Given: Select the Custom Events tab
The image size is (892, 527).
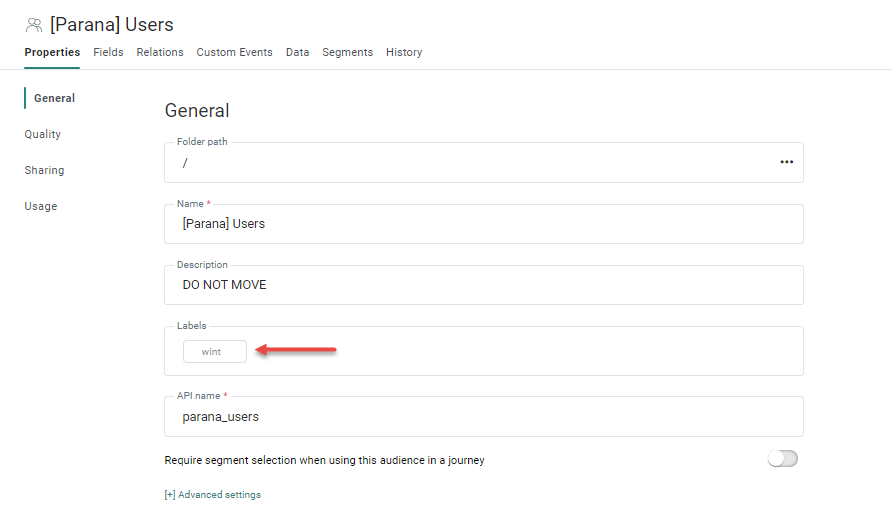Looking at the screenshot, I should [x=234, y=52].
